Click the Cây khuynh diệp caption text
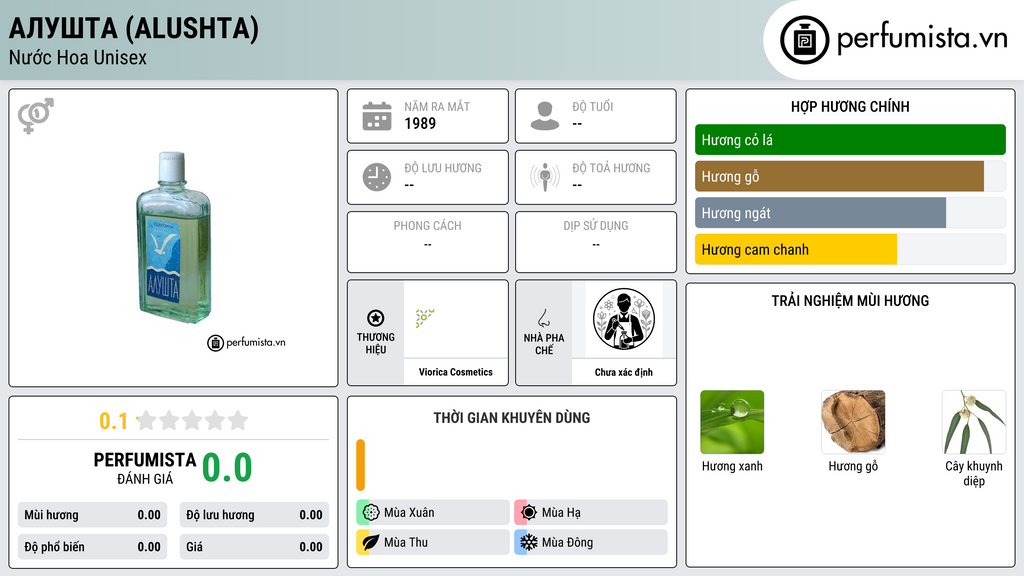Viewport: 1024px width, 576px height. [974, 473]
